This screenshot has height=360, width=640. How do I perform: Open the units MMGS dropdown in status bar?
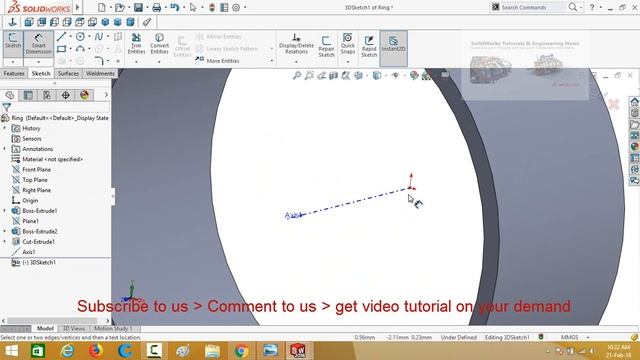(x=588, y=337)
